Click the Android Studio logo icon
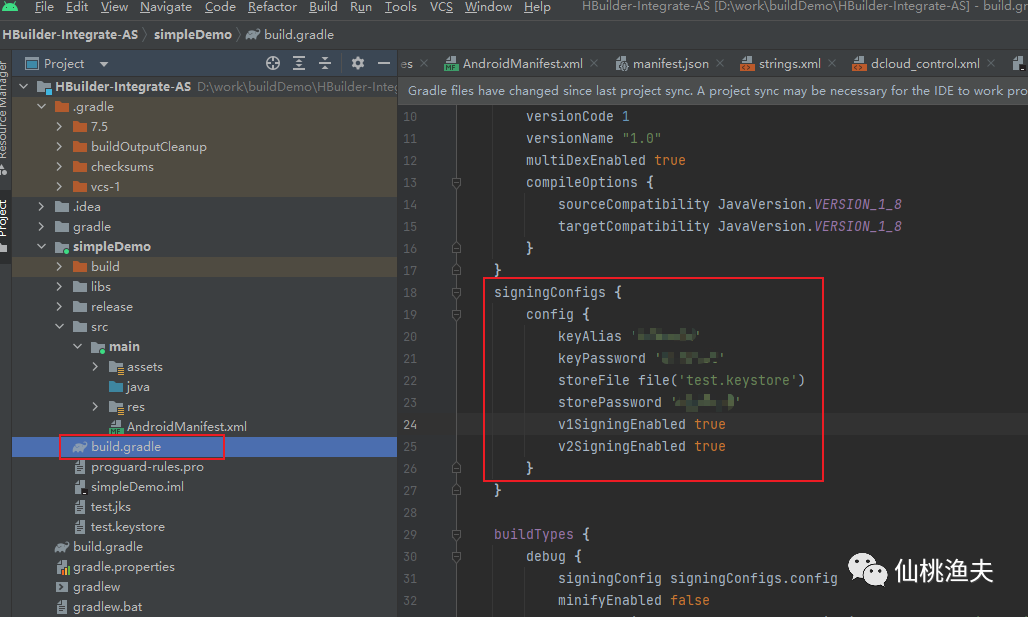The height and width of the screenshot is (617, 1028). [x=10, y=7]
